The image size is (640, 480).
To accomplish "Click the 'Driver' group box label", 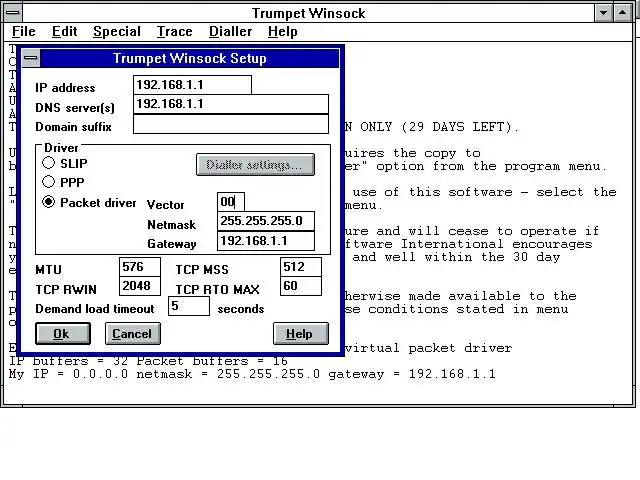I will [61, 147].
